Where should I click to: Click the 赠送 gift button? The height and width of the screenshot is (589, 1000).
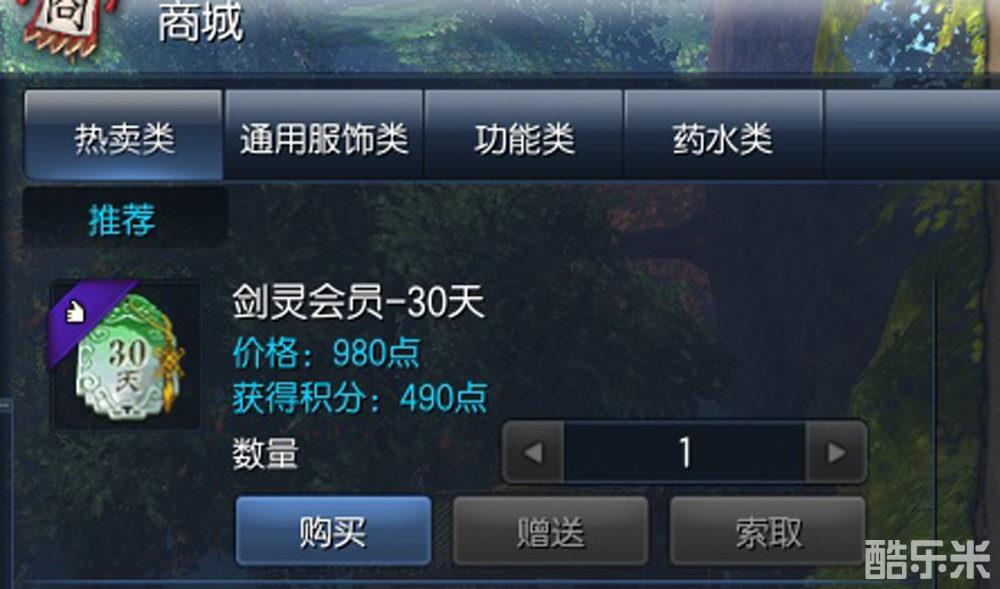pyautogui.click(x=550, y=531)
